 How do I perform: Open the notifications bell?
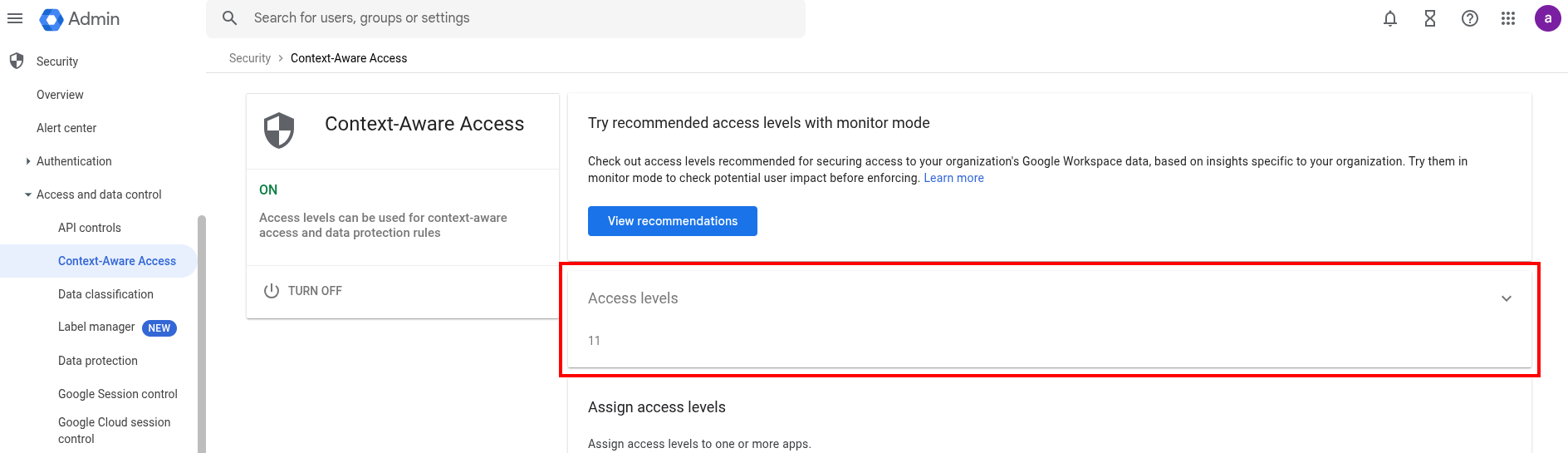click(1390, 18)
